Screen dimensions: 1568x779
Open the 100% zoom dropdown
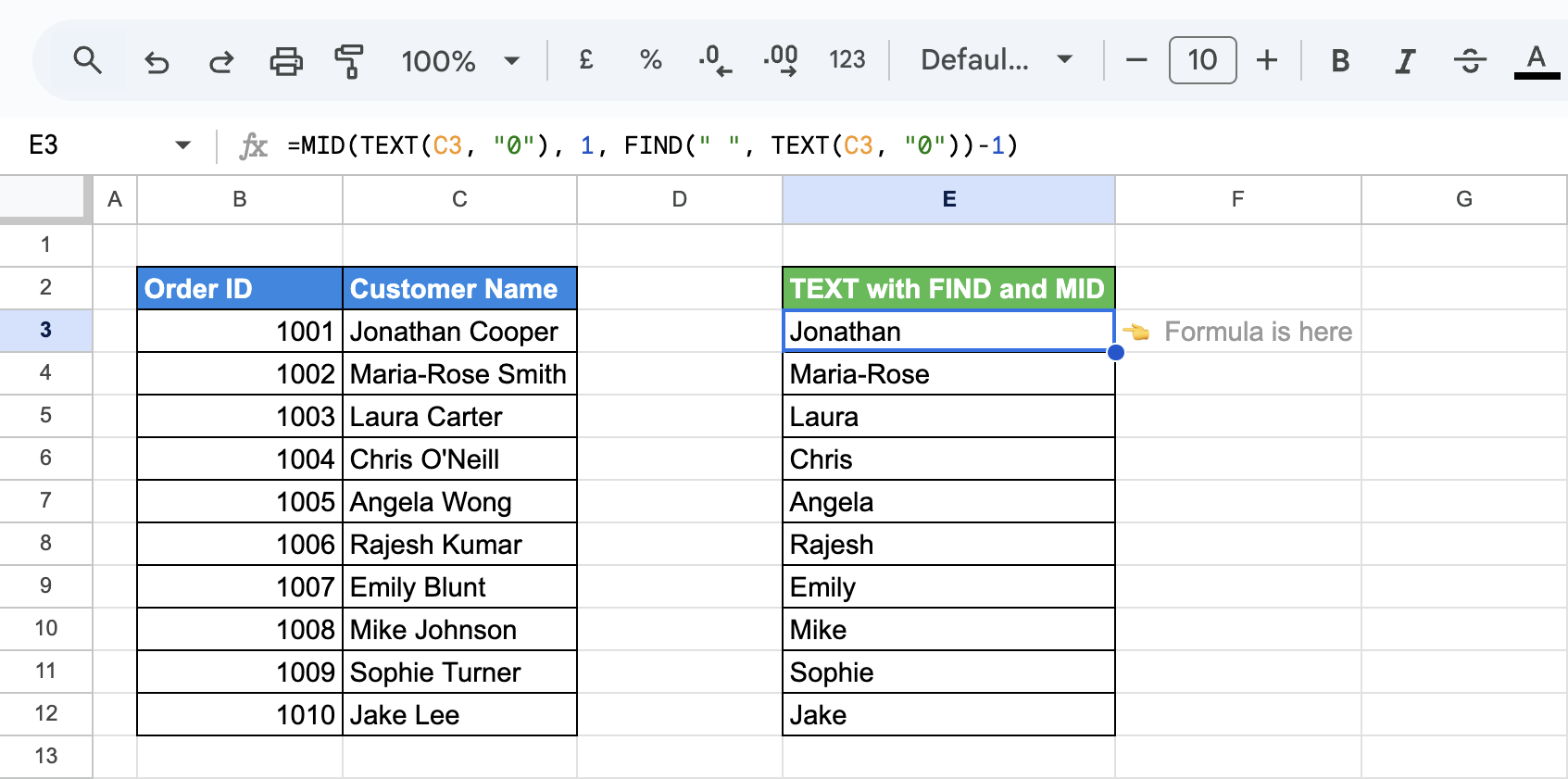pos(460,61)
